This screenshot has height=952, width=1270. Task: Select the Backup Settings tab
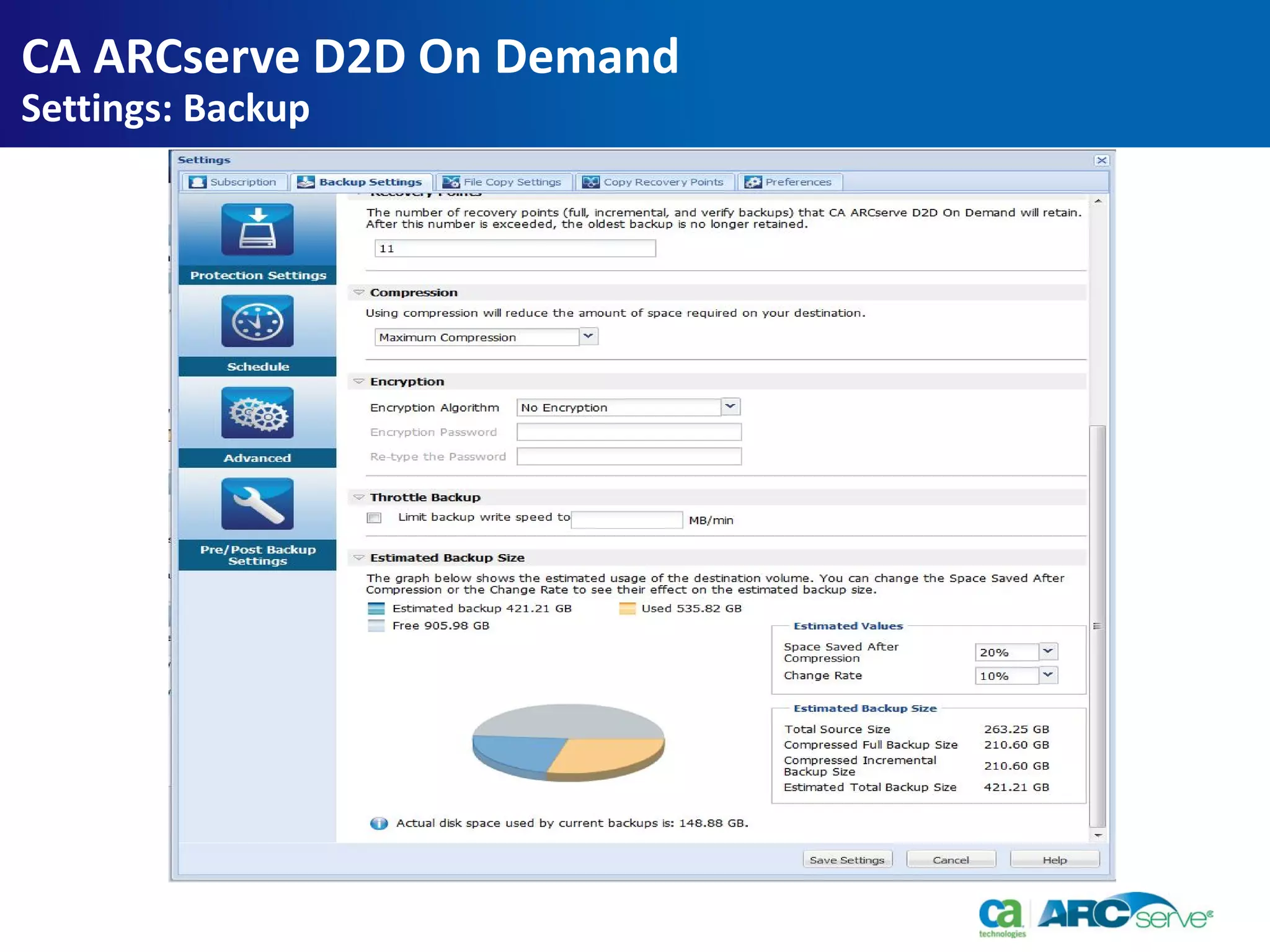pyautogui.click(x=361, y=182)
